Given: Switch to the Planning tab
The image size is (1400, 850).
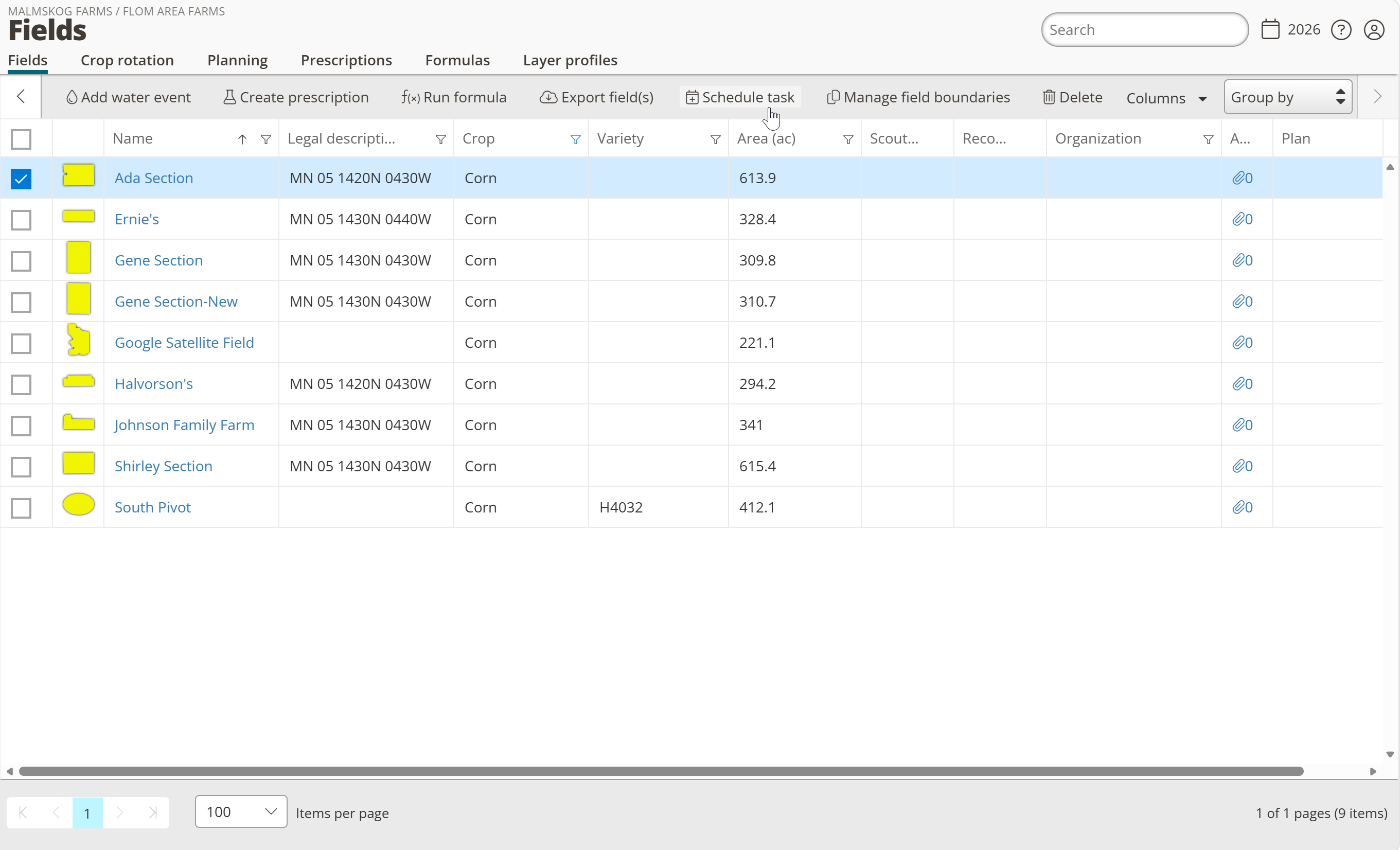Looking at the screenshot, I should 238,60.
